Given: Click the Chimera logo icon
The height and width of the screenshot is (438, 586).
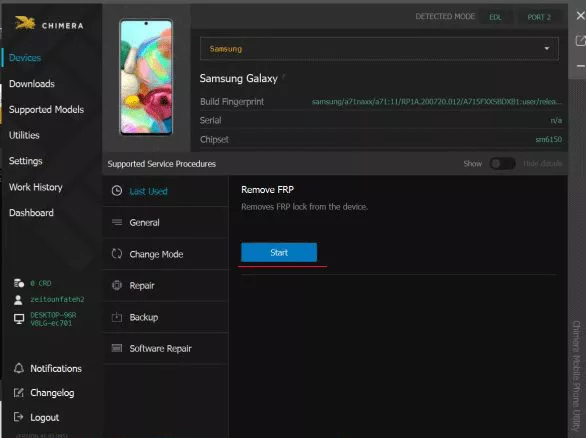Looking at the screenshot, I should point(25,24).
